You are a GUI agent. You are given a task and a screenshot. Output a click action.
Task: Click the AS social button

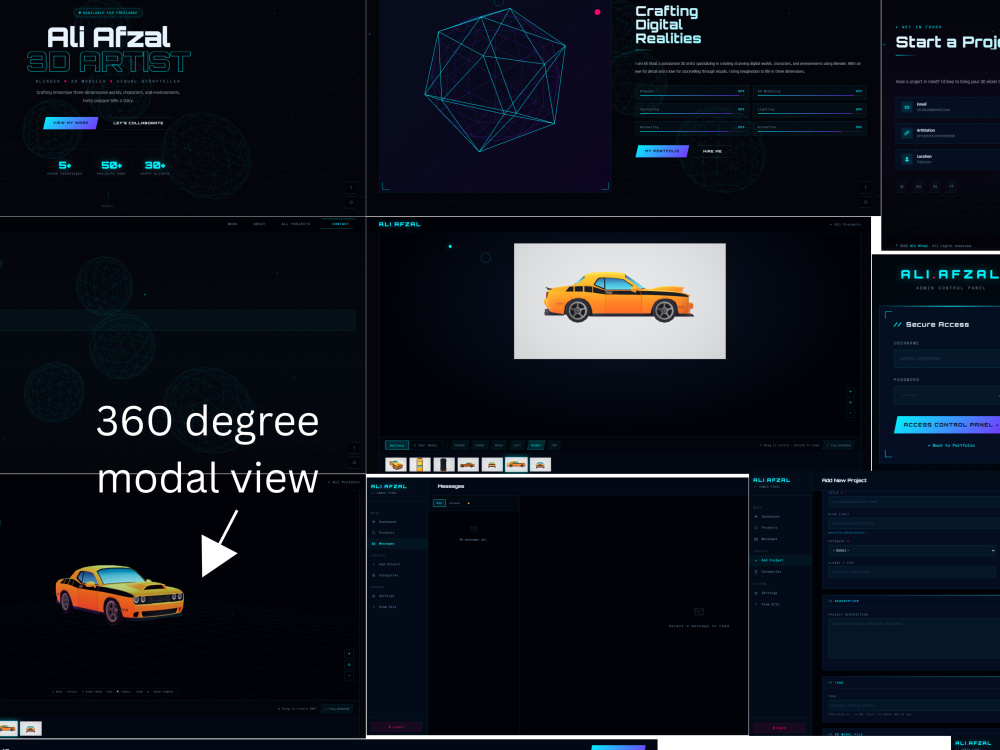point(918,187)
